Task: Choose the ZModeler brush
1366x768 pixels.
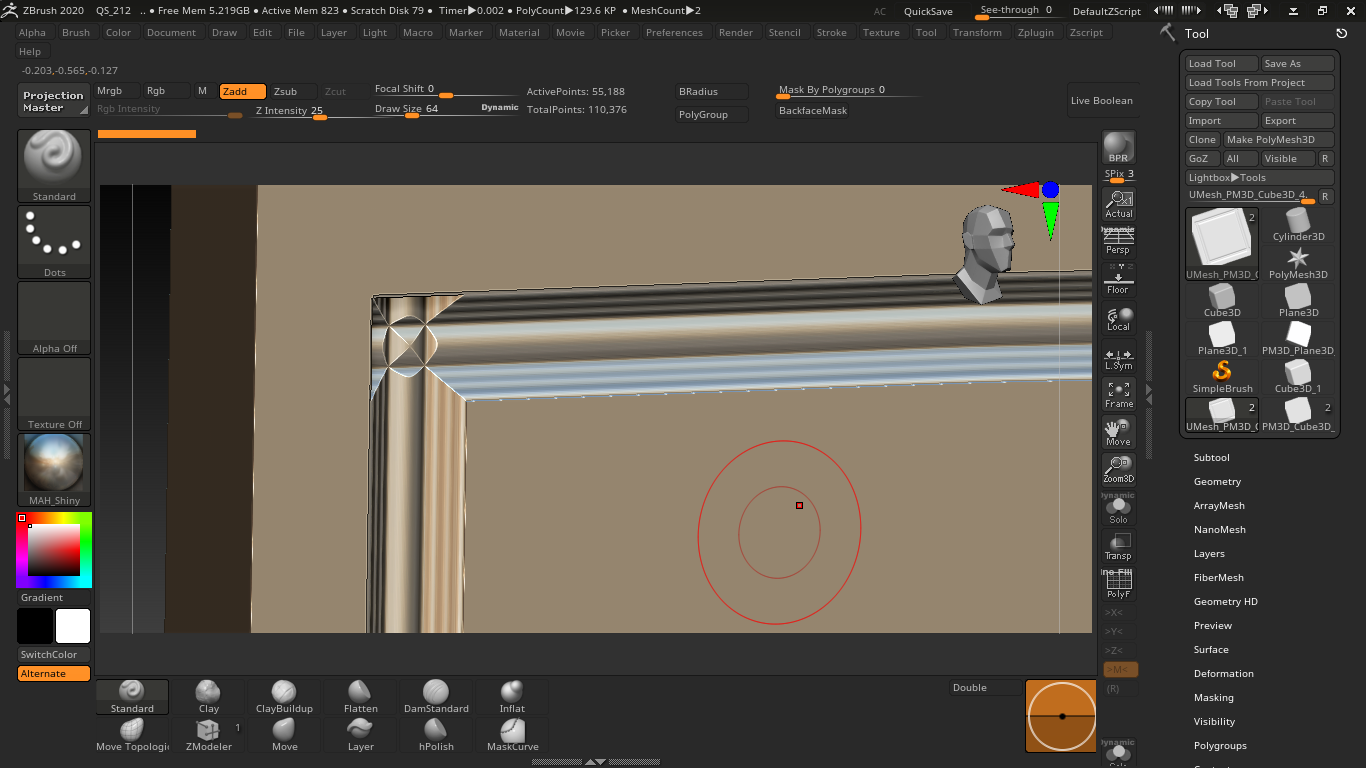Action: (x=209, y=735)
